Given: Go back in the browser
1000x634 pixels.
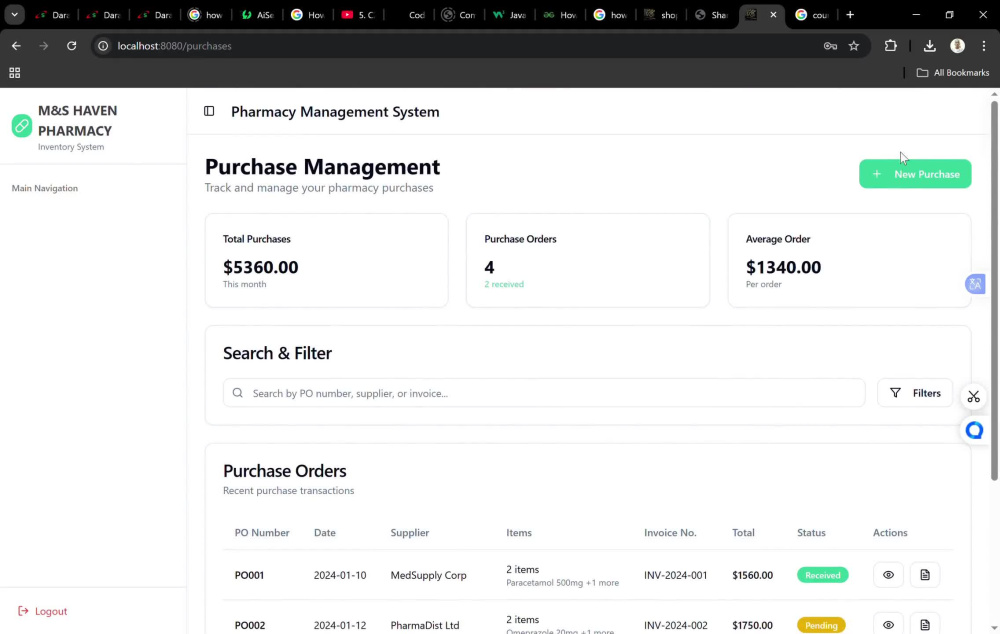Looking at the screenshot, I should [17, 46].
